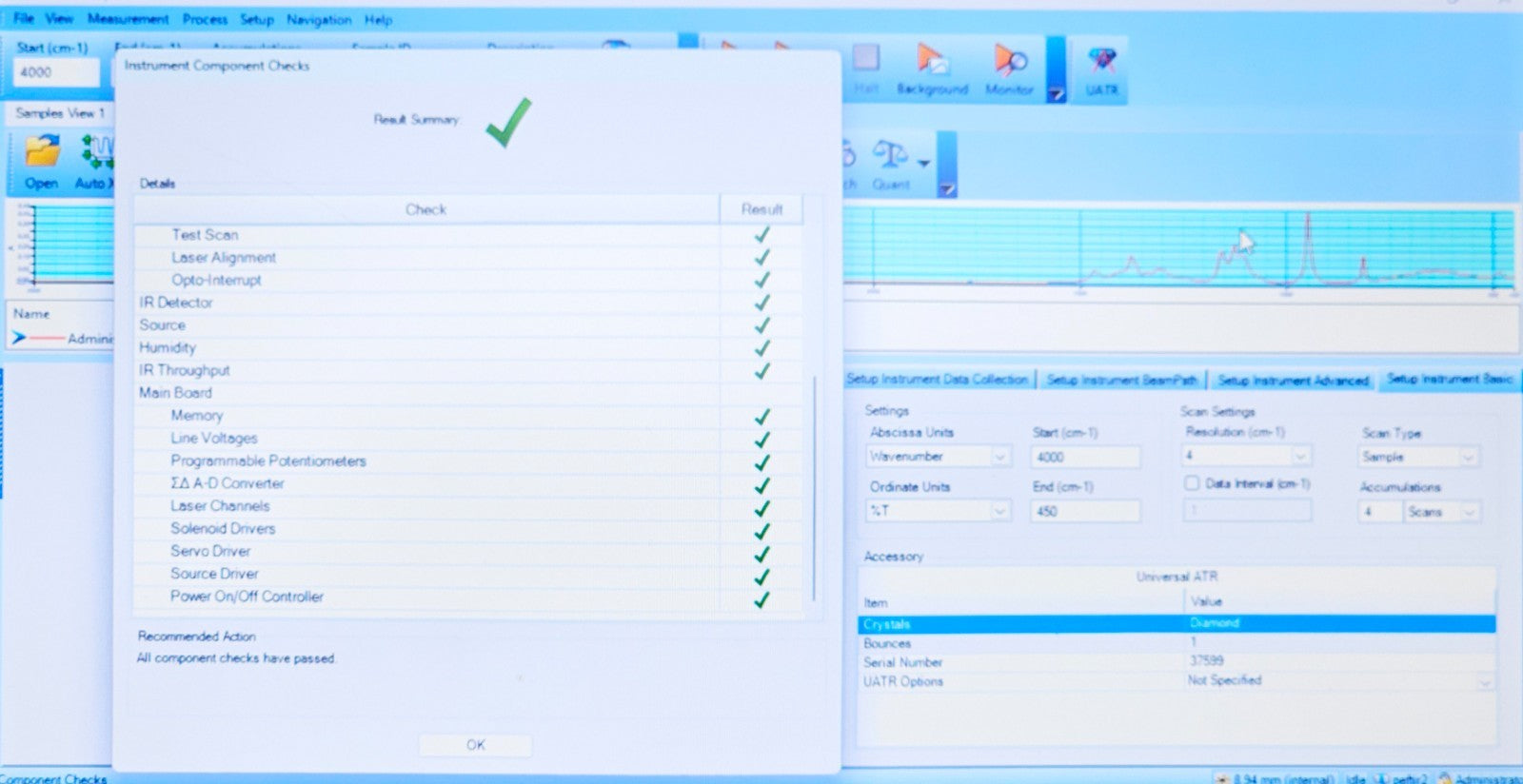Image resolution: width=1523 pixels, height=784 pixels.
Task: Select the IR Throughput check row
Action: (468, 370)
